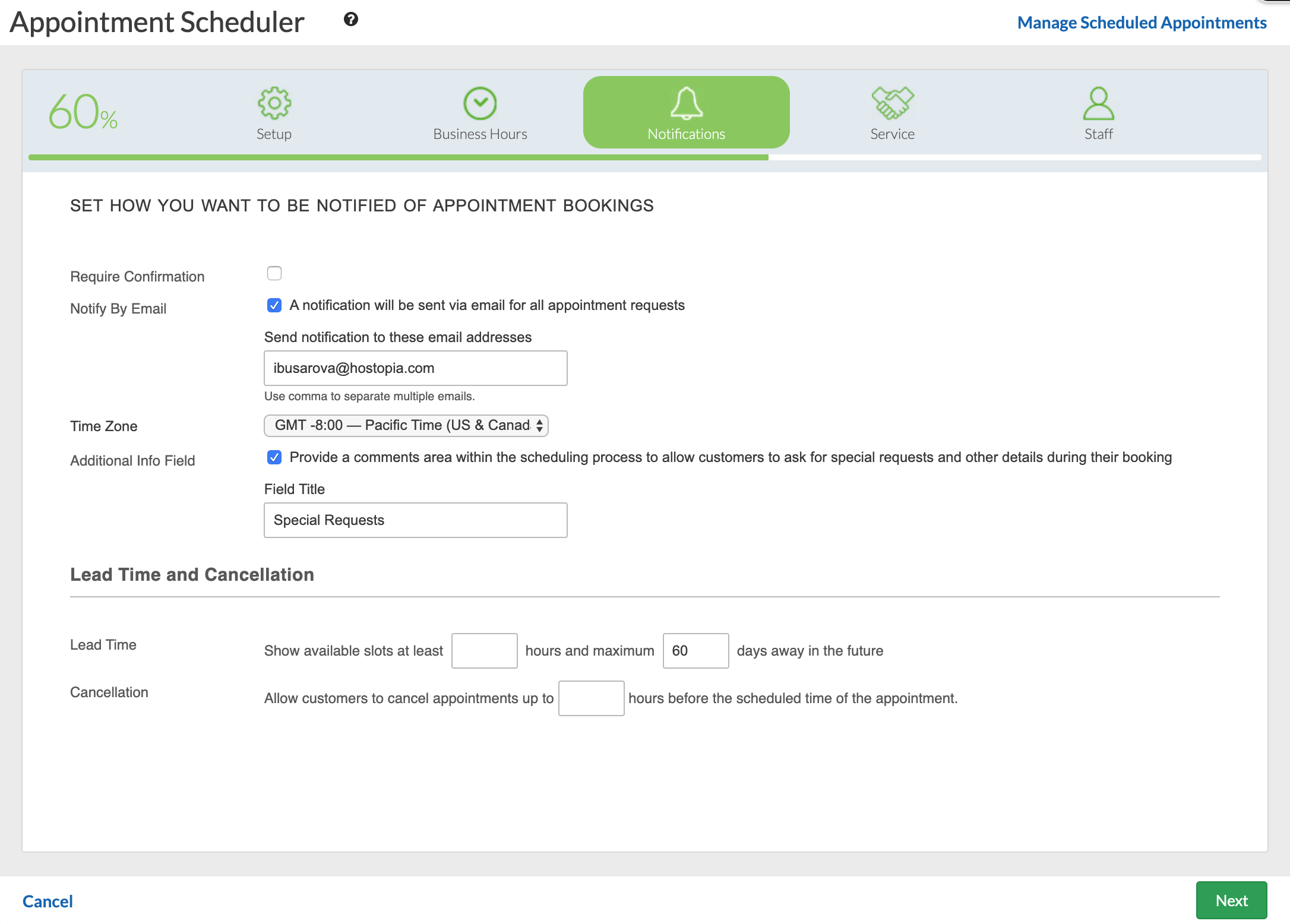Click the cancellation hours input box
Image resolution: width=1290 pixels, height=924 pixels.
pos(591,698)
